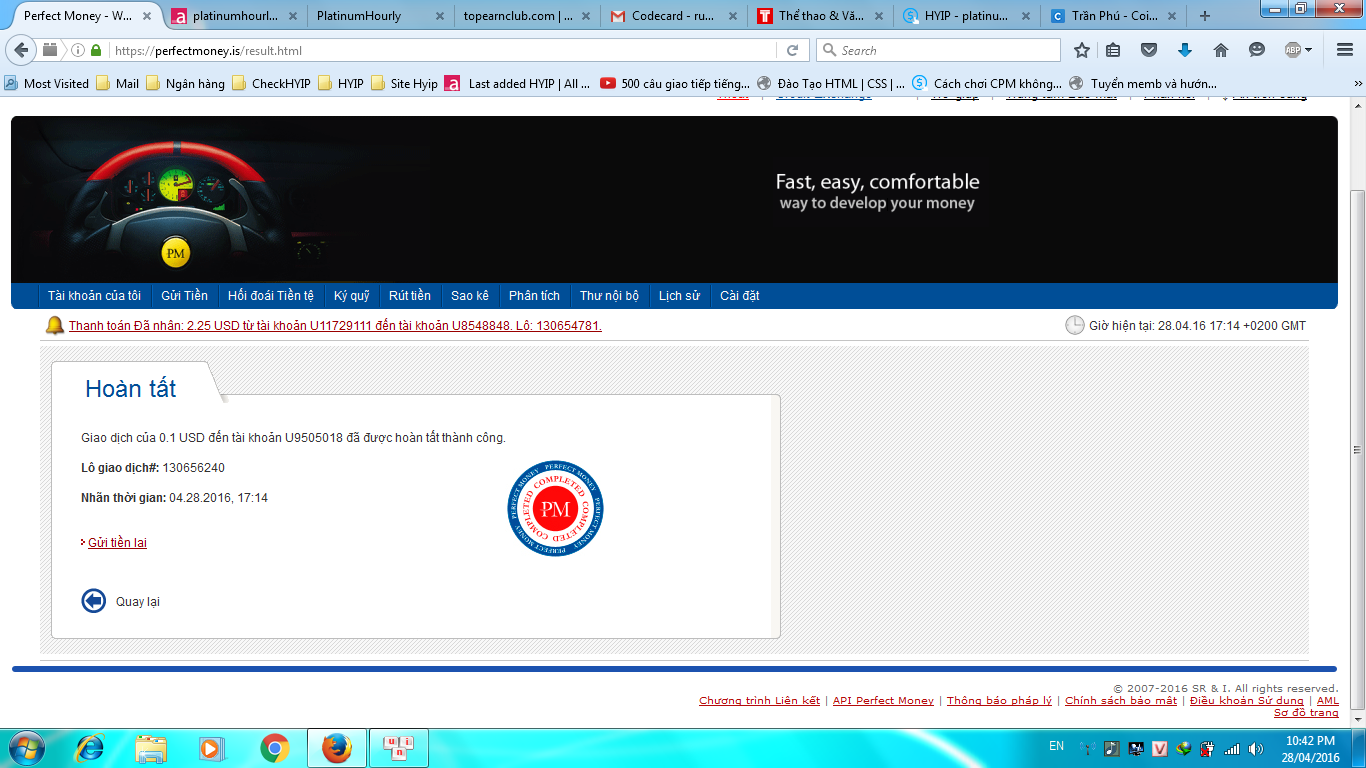The height and width of the screenshot is (768, 1366).
Task: Open the Chương trình Liên kết footer link
Action: coord(759,701)
